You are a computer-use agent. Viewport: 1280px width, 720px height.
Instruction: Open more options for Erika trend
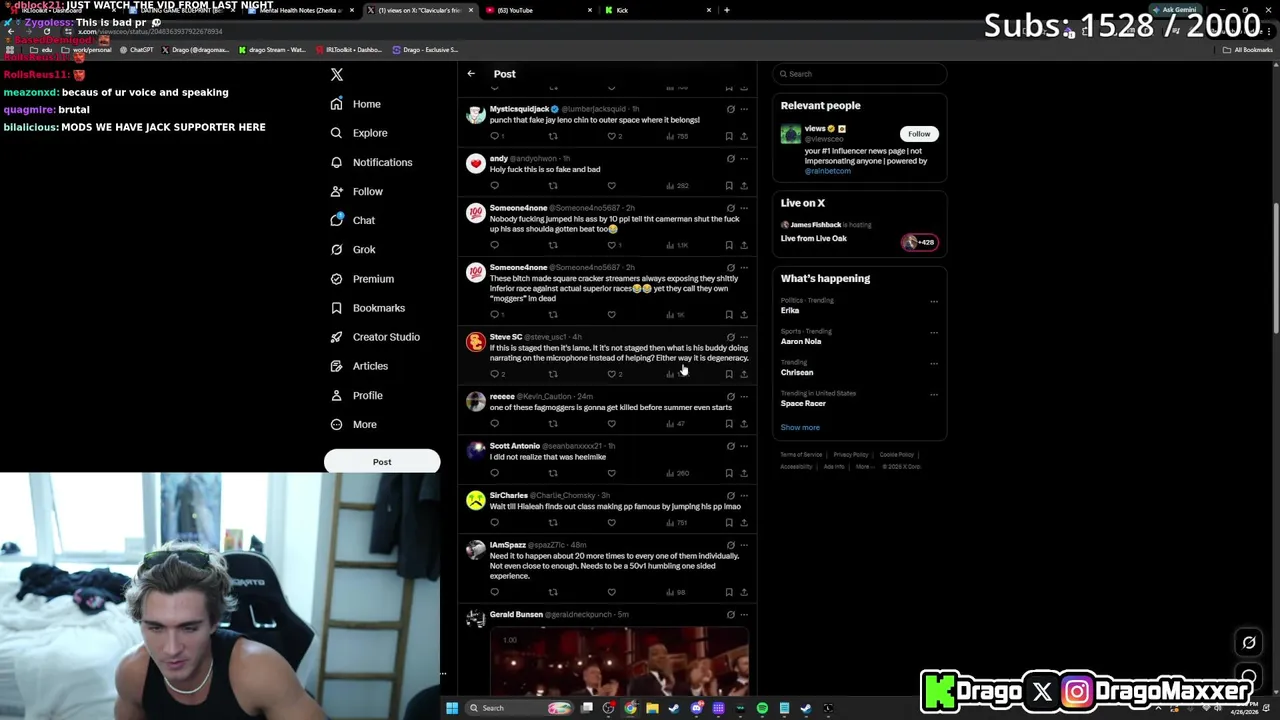[x=934, y=301]
